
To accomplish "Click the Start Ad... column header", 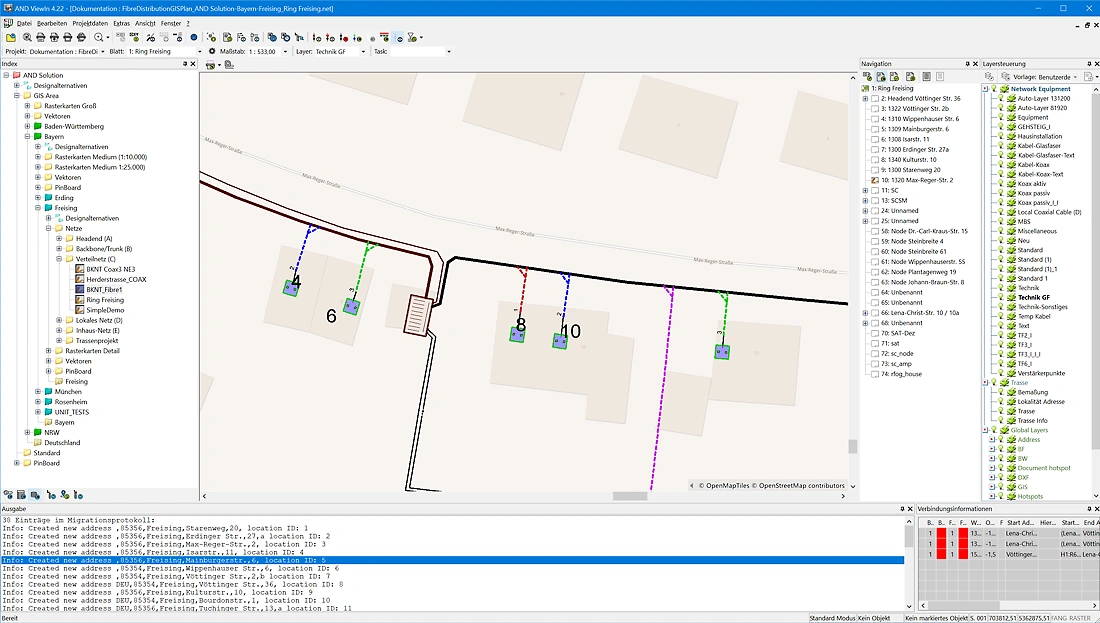I will [1021, 523].
